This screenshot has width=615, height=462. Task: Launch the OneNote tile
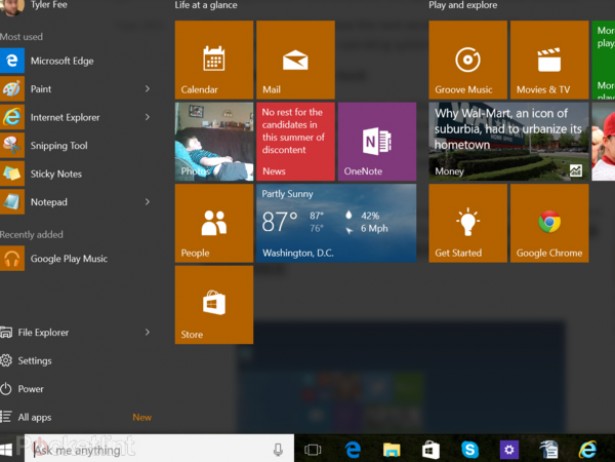click(377, 142)
